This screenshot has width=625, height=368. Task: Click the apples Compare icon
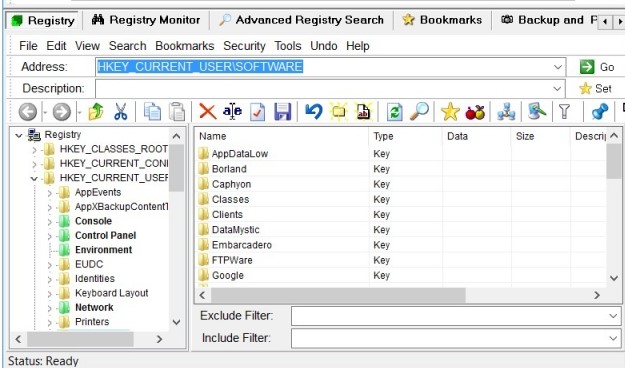[x=475, y=112]
